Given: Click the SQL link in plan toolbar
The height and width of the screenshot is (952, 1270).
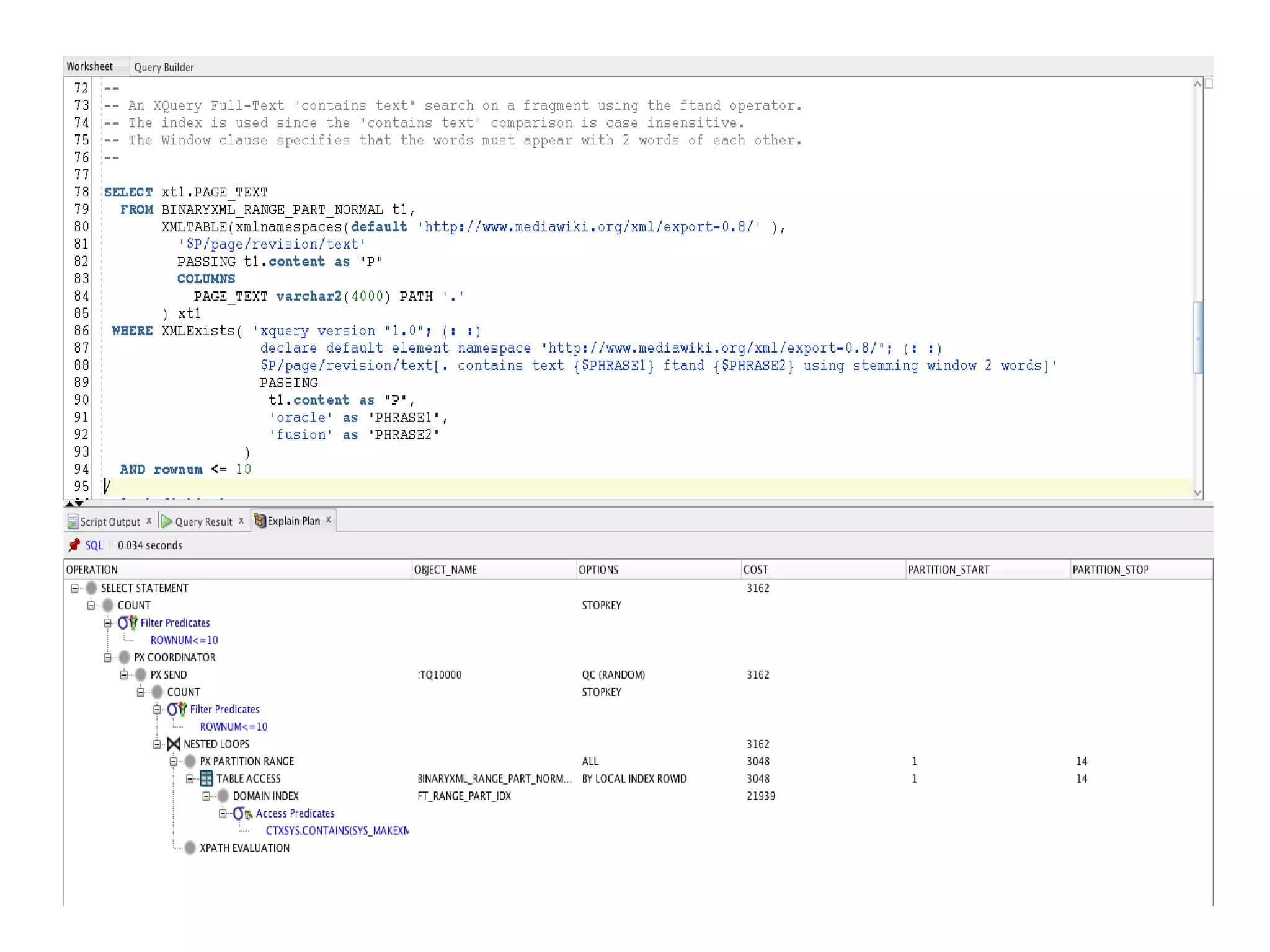Looking at the screenshot, I should click(x=94, y=545).
